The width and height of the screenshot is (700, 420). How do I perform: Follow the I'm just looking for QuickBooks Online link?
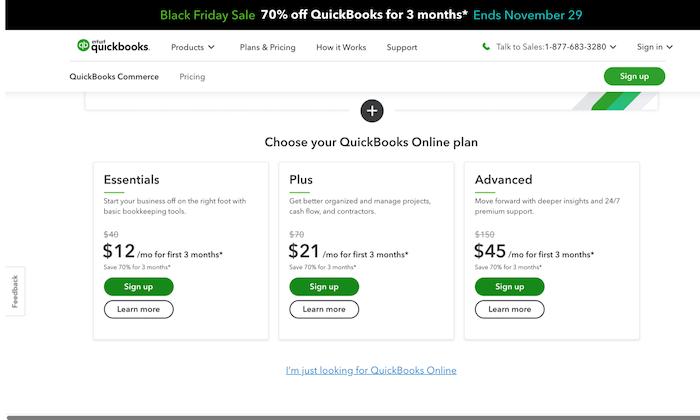[371, 370]
